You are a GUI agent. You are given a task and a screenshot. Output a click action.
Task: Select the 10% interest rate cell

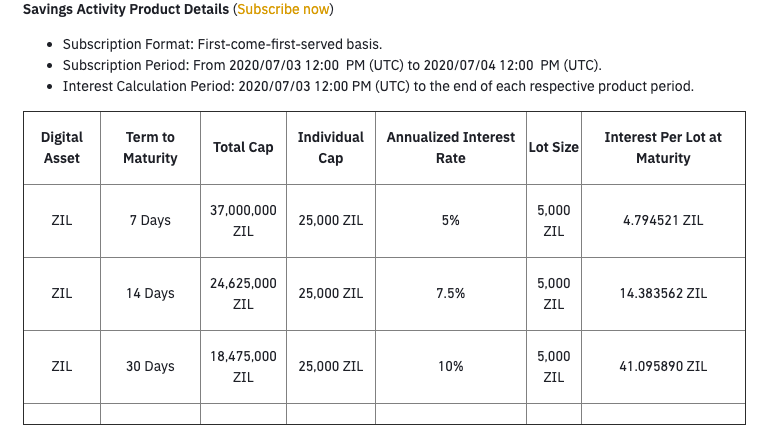tap(451, 367)
